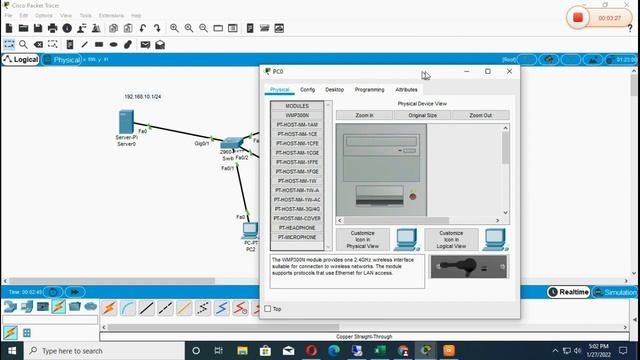Select PT-HOST-NM-1AM module
This screenshot has height=360, width=640.
[297, 124]
